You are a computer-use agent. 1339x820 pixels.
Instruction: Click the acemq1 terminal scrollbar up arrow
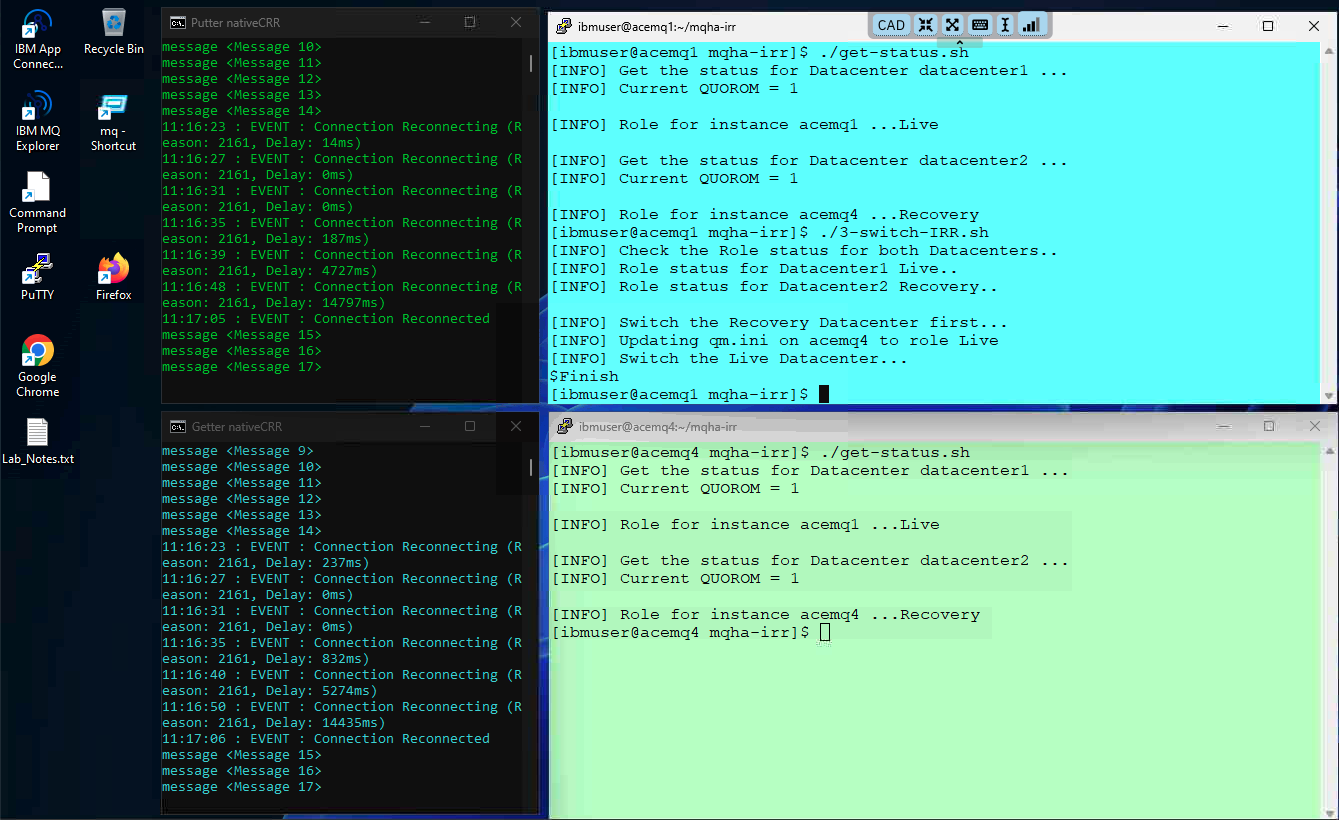coord(1329,50)
